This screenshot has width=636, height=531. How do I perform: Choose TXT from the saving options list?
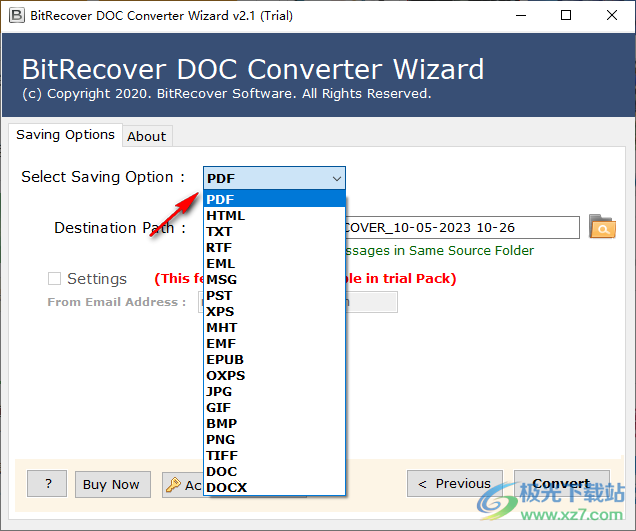[x=275, y=231]
